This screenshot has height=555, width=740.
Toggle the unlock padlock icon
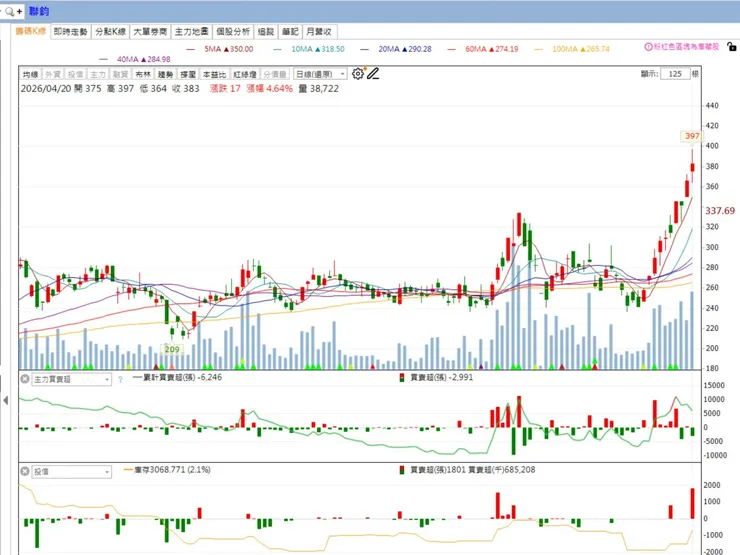coord(731,46)
